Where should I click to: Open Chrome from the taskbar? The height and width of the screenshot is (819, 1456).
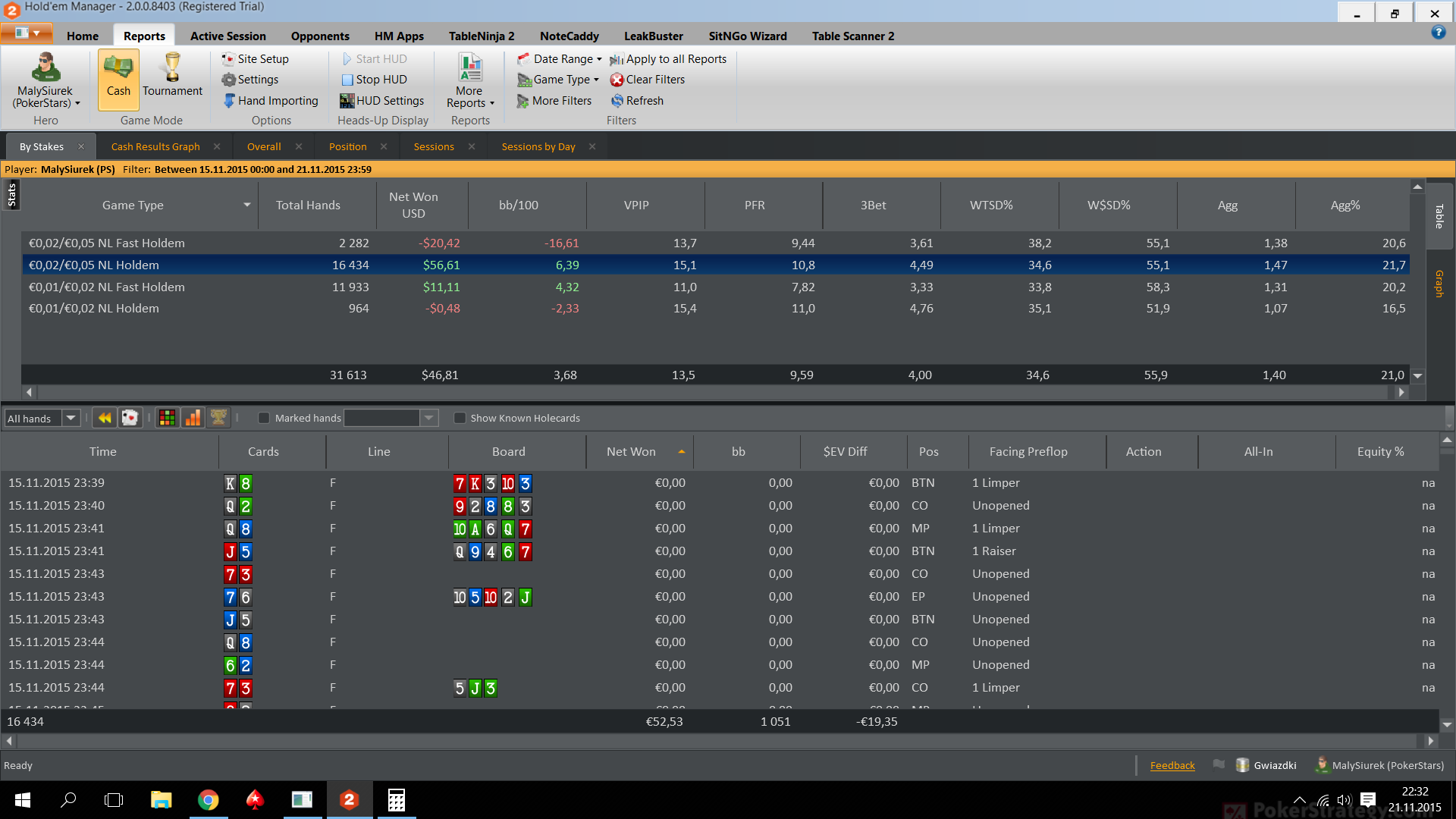(208, 800)
